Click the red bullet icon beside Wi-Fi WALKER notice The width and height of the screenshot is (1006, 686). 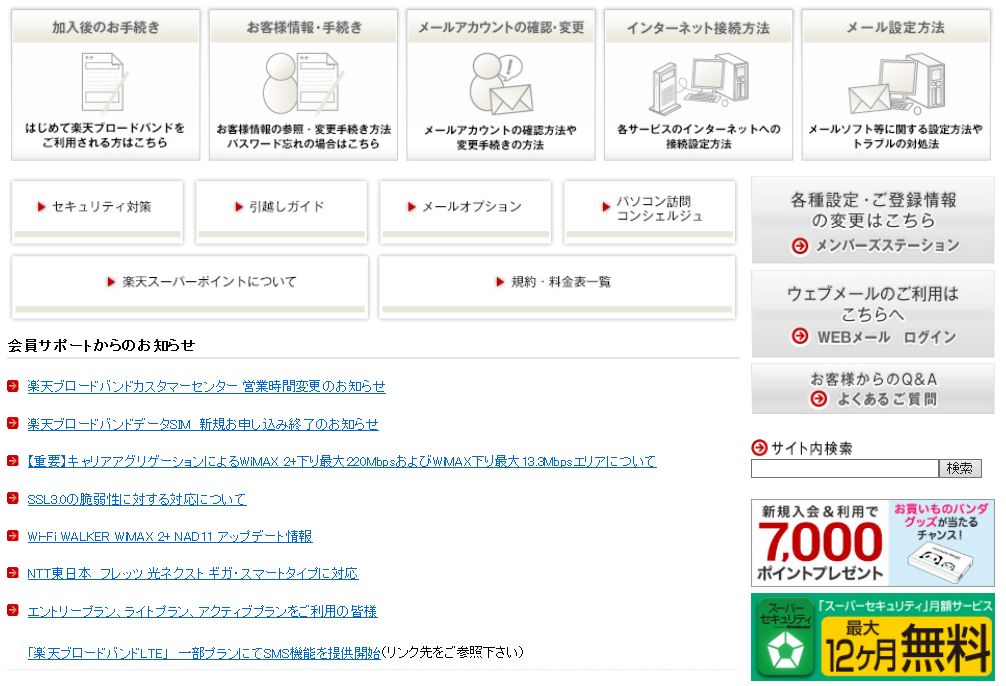coord(12,535)
